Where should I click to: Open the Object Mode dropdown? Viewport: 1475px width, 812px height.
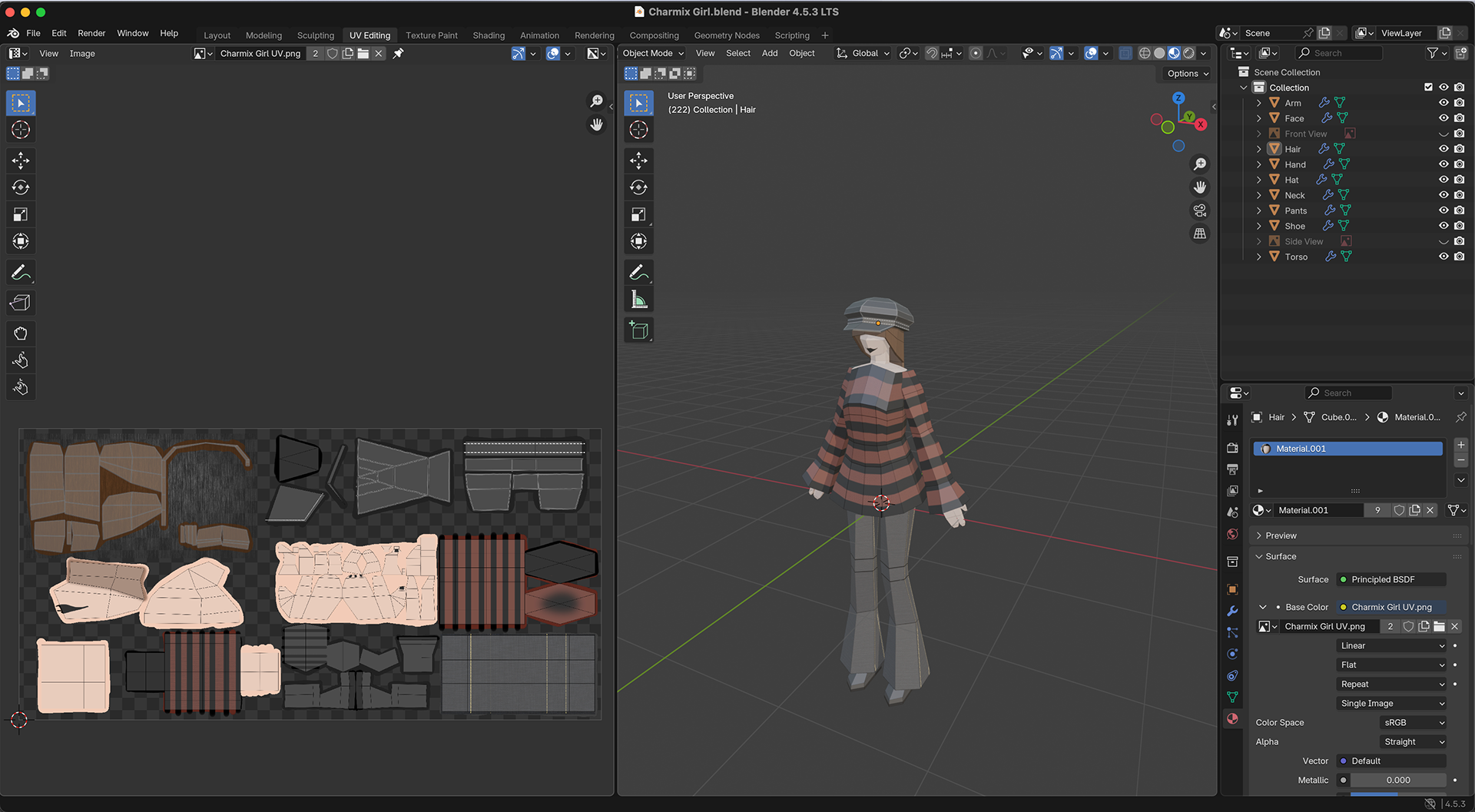tap(652, 54)
